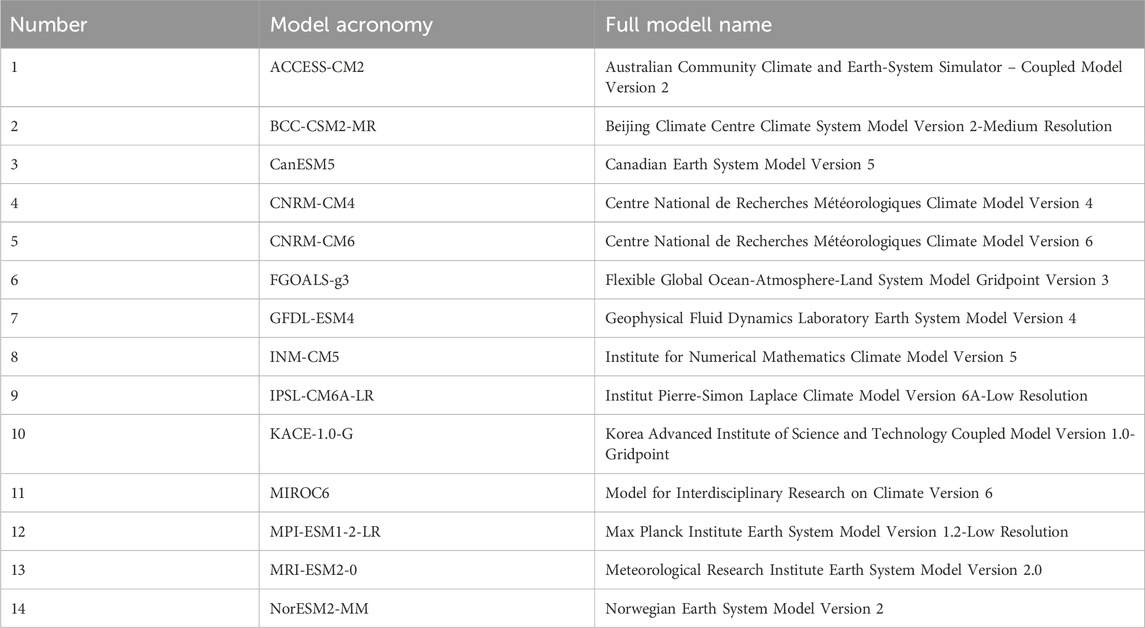The height and width of the screenshot is (628, 1145).
Task: Select the MPI-ESM1-2-LR acronym cell
Action: point(325,532)
